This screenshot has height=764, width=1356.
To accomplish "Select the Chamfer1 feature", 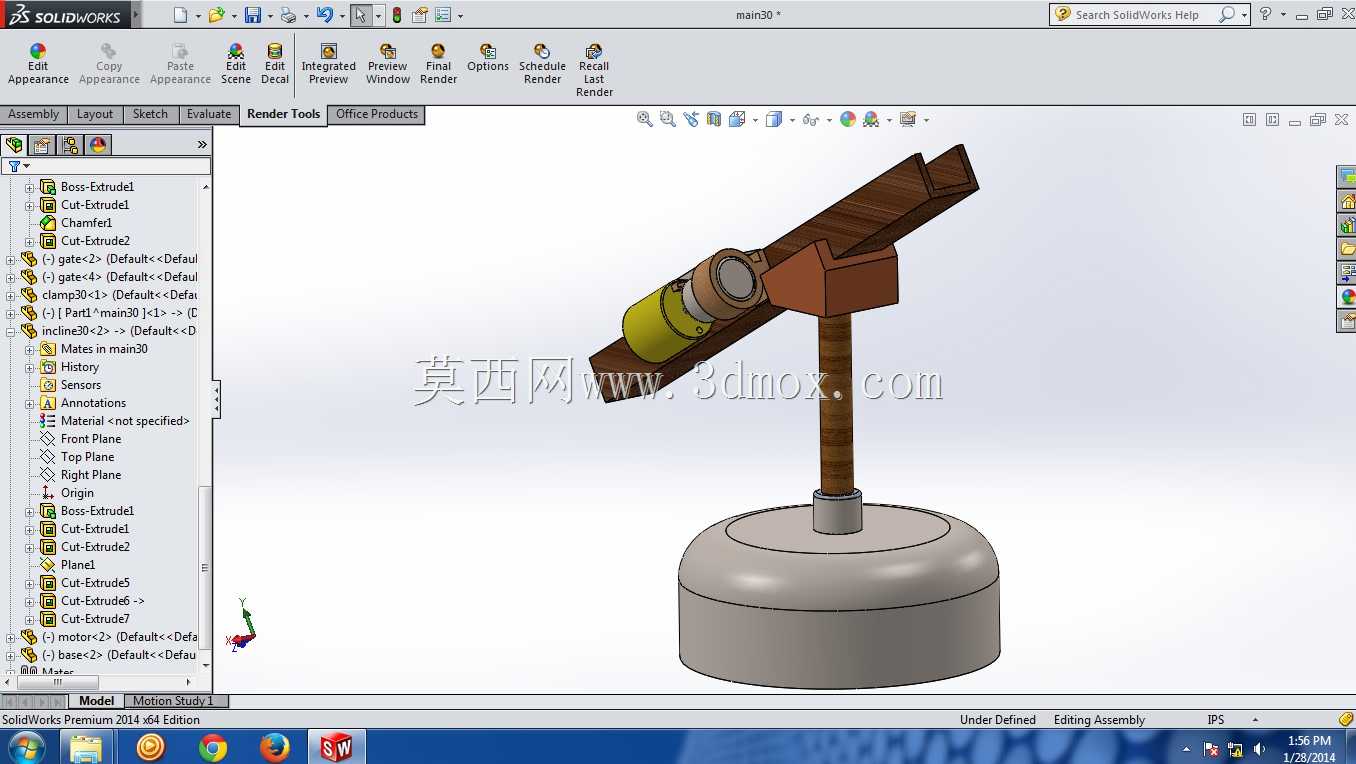I will click(x=86, y=223).
